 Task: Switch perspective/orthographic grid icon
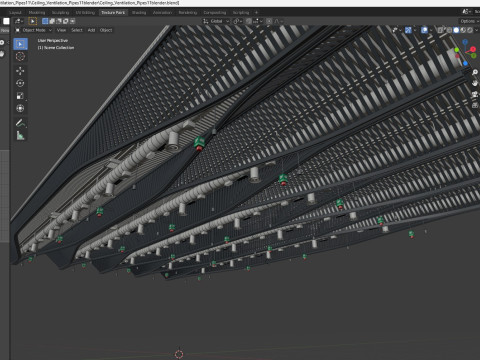point(475,105)
